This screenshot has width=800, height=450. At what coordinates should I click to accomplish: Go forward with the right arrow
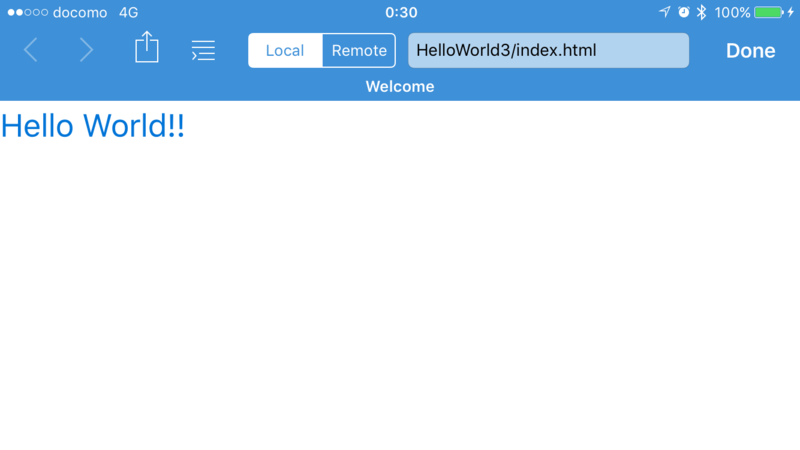tap(86, 50)
